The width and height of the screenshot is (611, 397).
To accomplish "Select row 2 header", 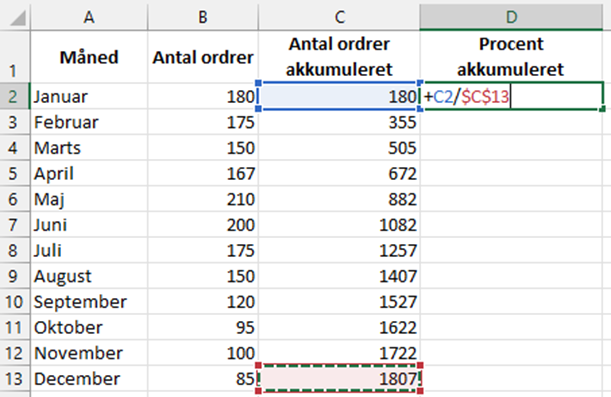I will (15, 96).
